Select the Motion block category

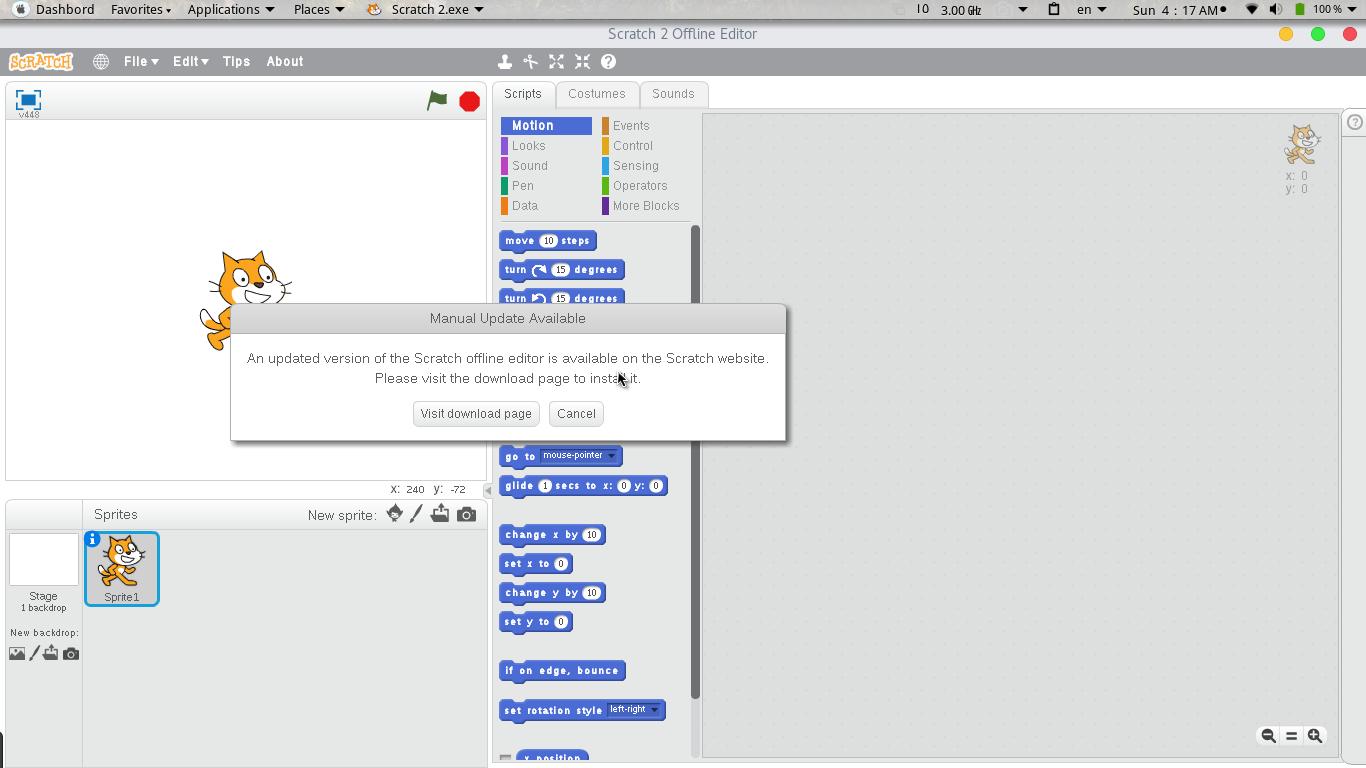tap(546, 126)
